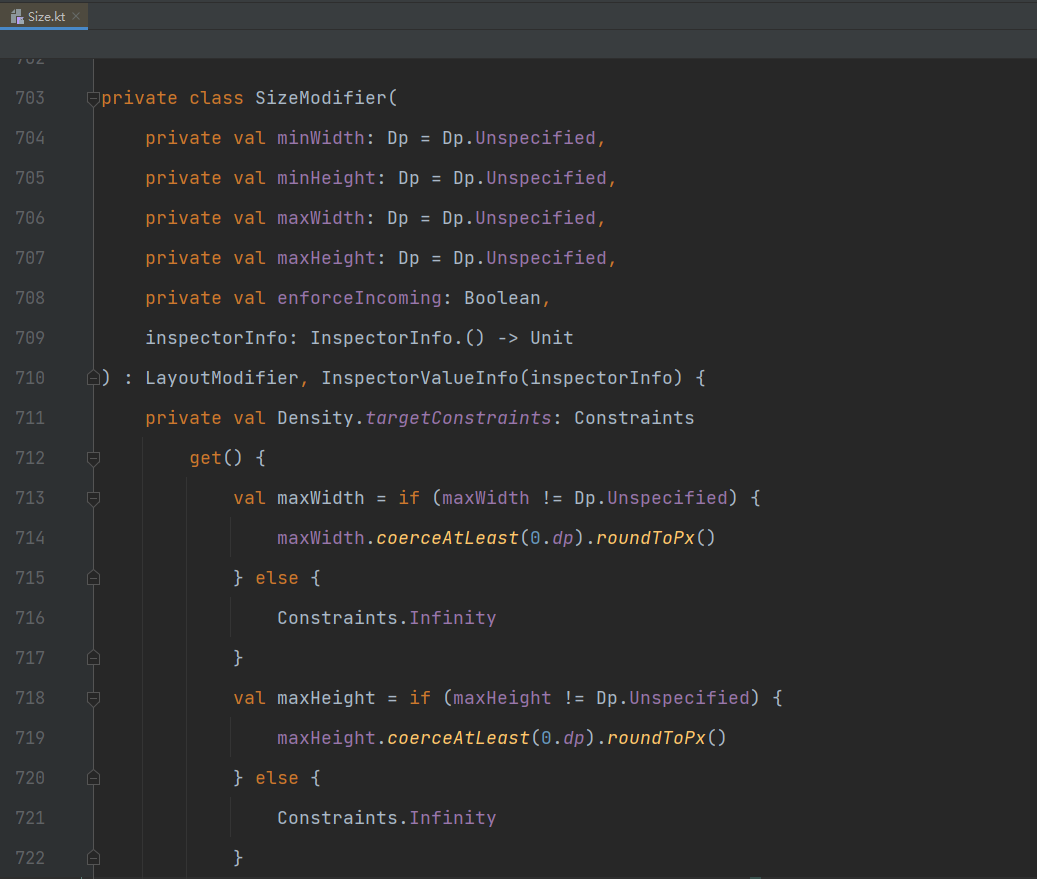Click line number 703 in the gutter
The image size is (1037, 879).
coord(30,98)
